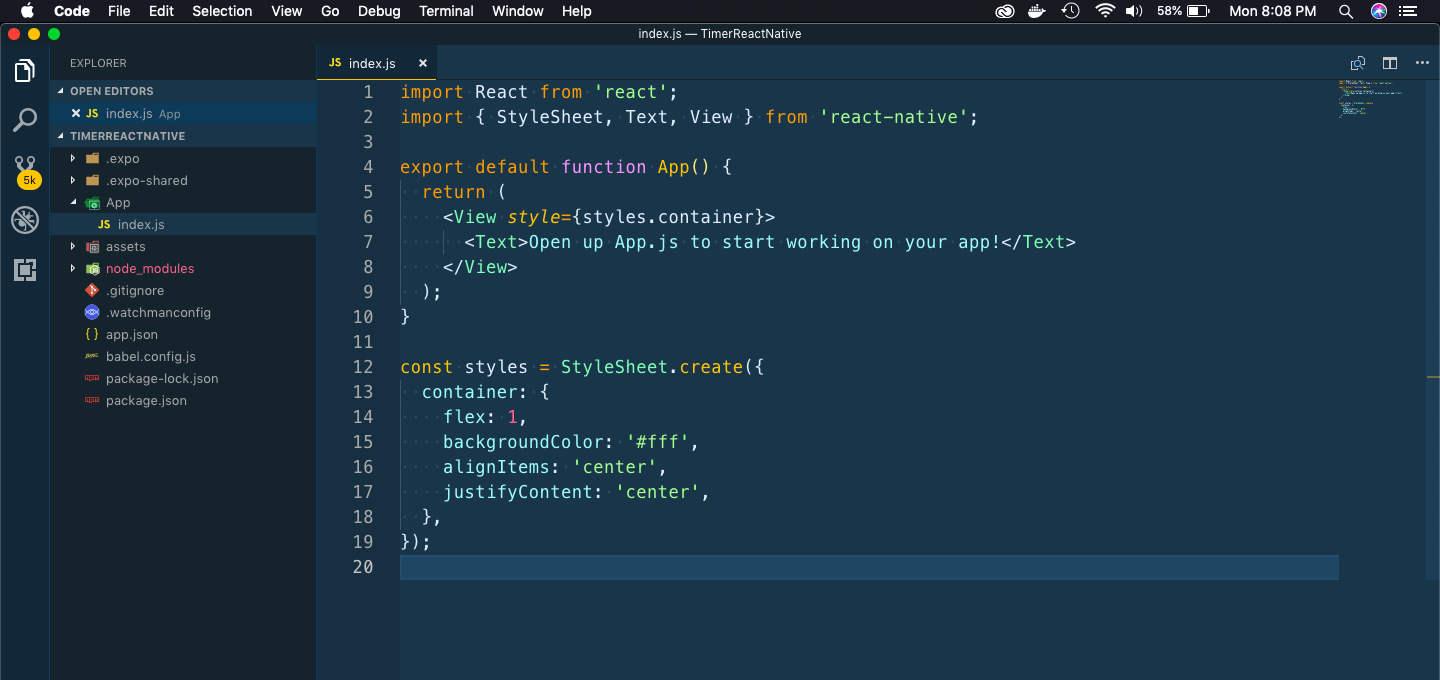Viewport: 1440px width, 680px height.
Task: Open the Debug menu
Action: pos(379,11)
